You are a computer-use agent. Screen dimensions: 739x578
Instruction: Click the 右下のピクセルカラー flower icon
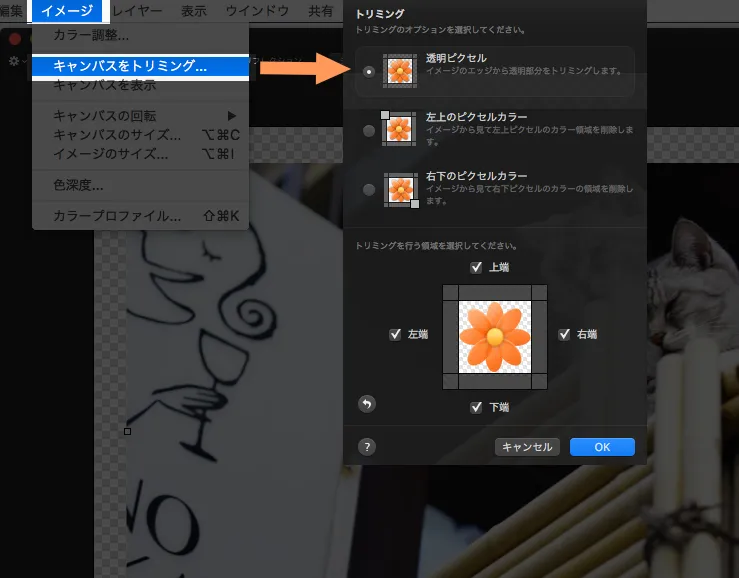(401, 190)
